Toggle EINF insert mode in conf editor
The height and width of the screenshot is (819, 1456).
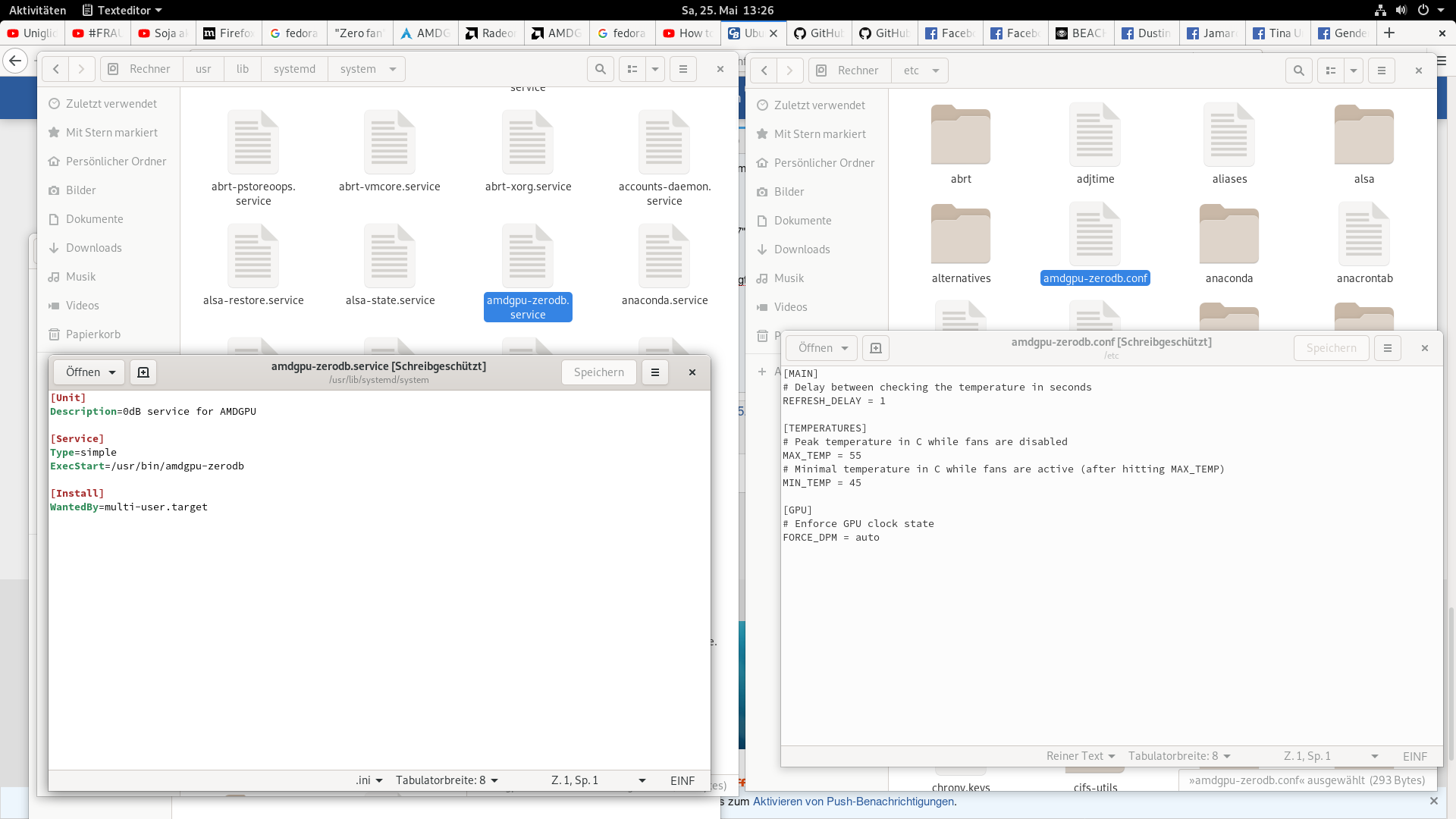click(x=1414, y=756)
